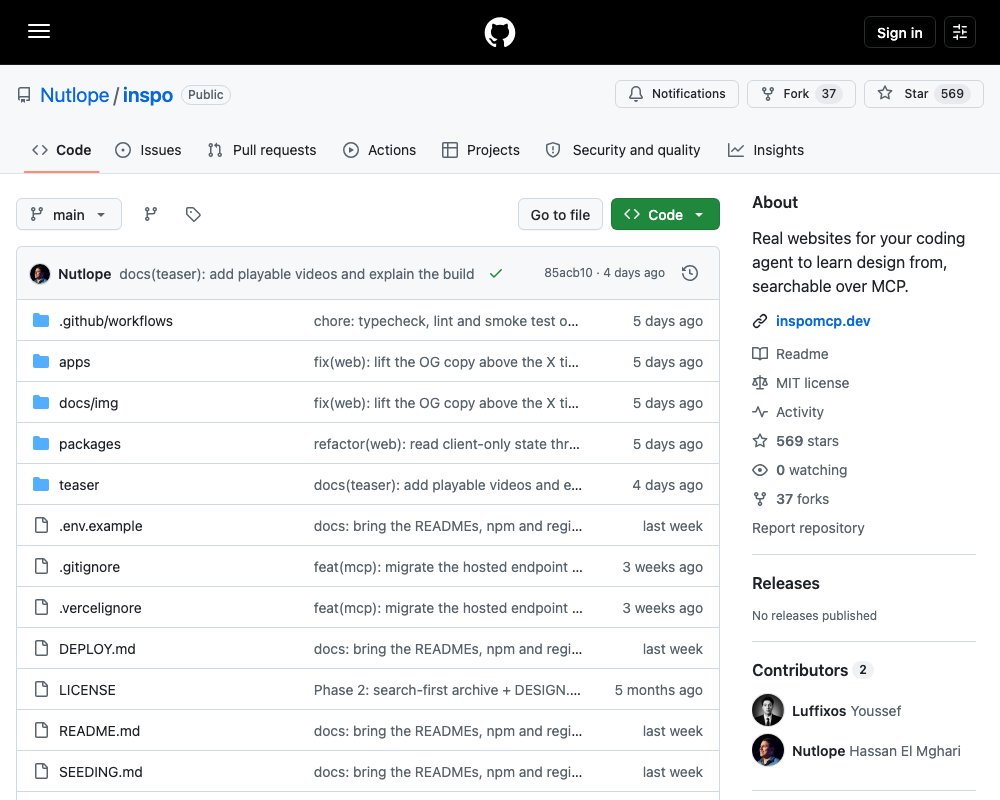Click Report repository

click(x=808, y=528)
